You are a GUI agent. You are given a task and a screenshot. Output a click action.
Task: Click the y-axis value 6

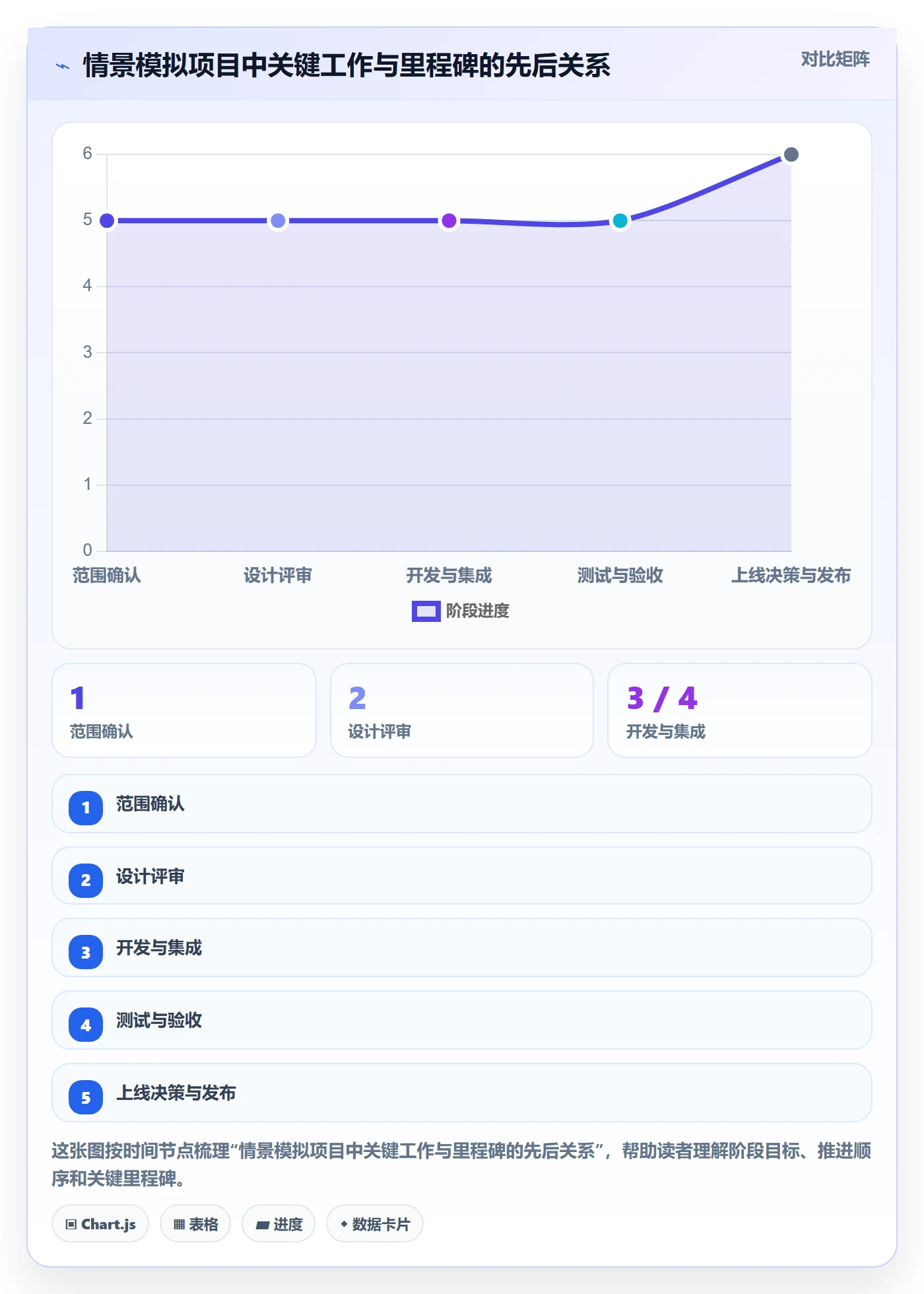click(x=87, y=154)
